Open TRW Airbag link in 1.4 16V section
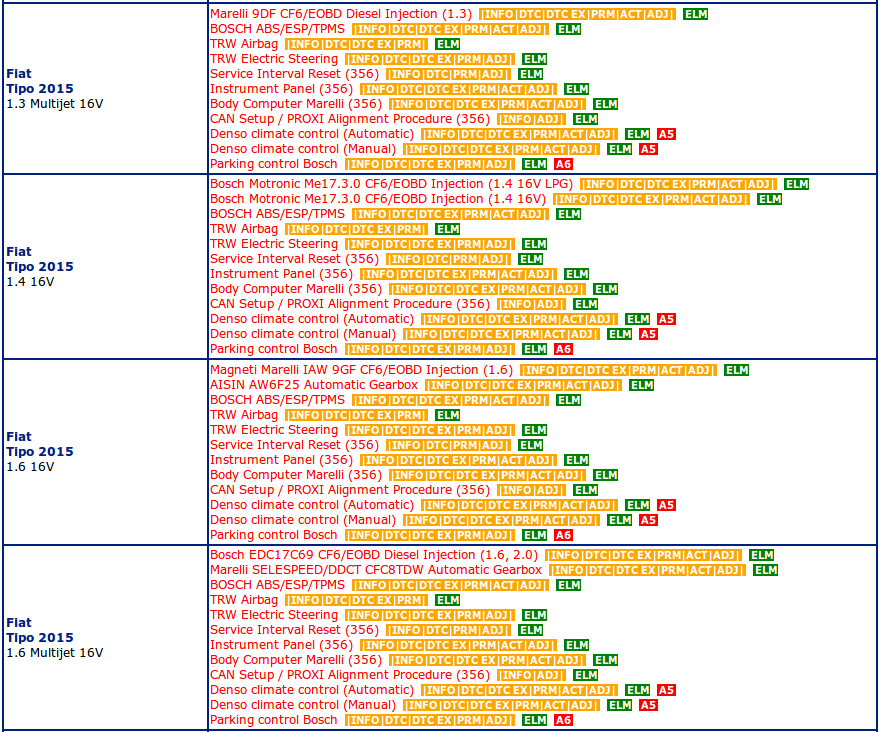 244,229
